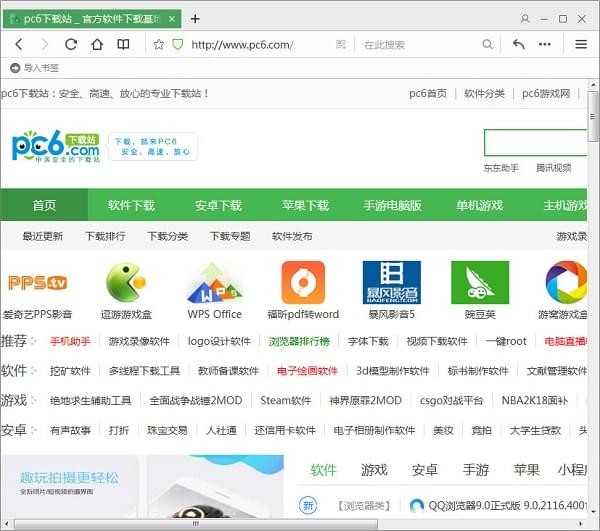Focus the 在此搜索 browser search box
The height and width of the screenshot is (531, 600).
419,45
